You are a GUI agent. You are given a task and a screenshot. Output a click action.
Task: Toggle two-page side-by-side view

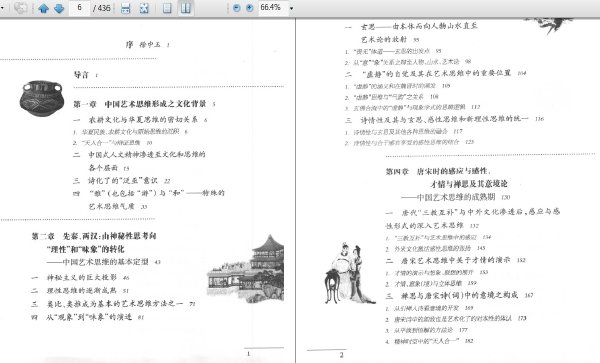186,8
